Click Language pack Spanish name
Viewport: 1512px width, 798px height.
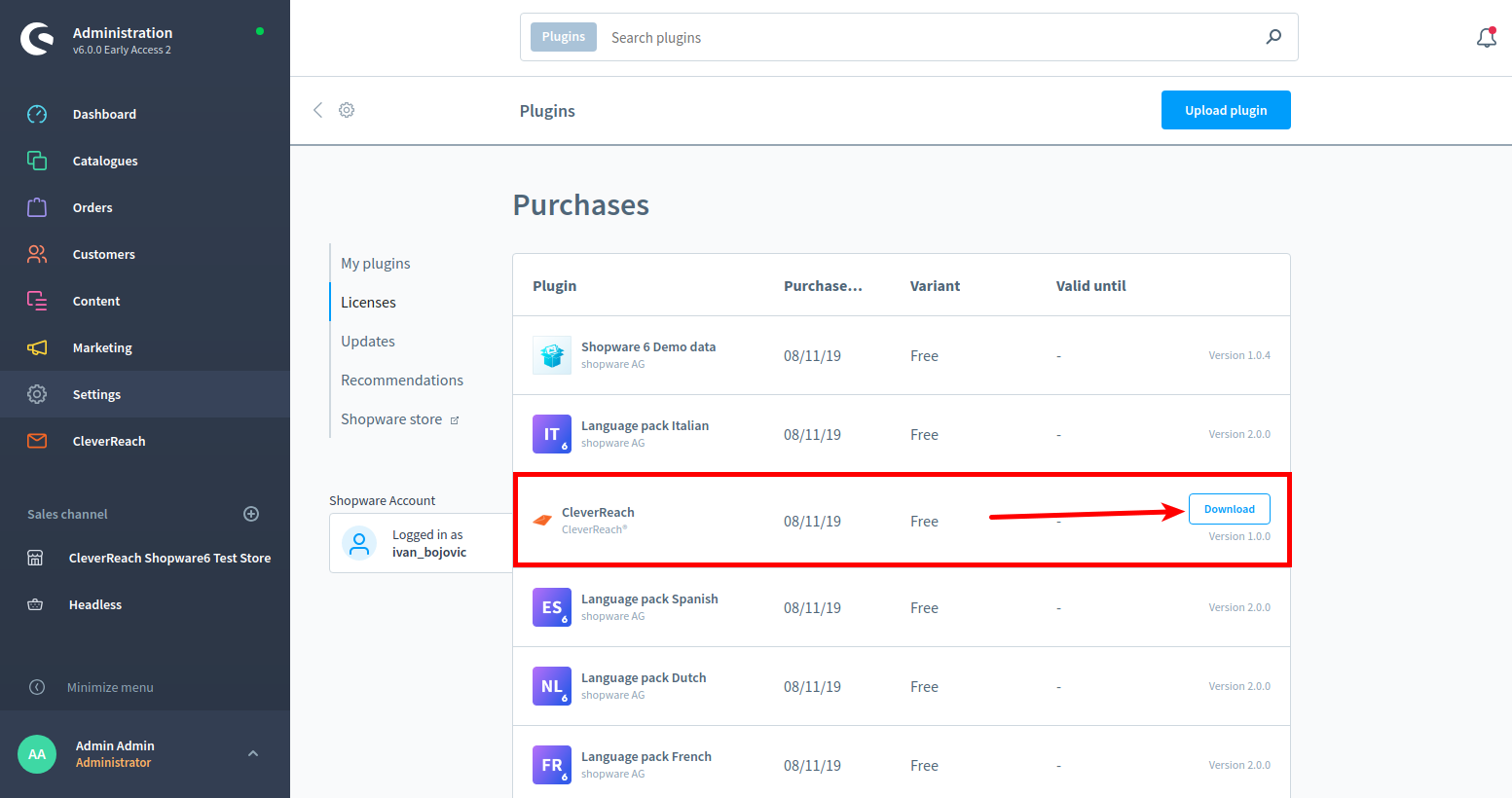pyautogui.click(x=649, y=598)
